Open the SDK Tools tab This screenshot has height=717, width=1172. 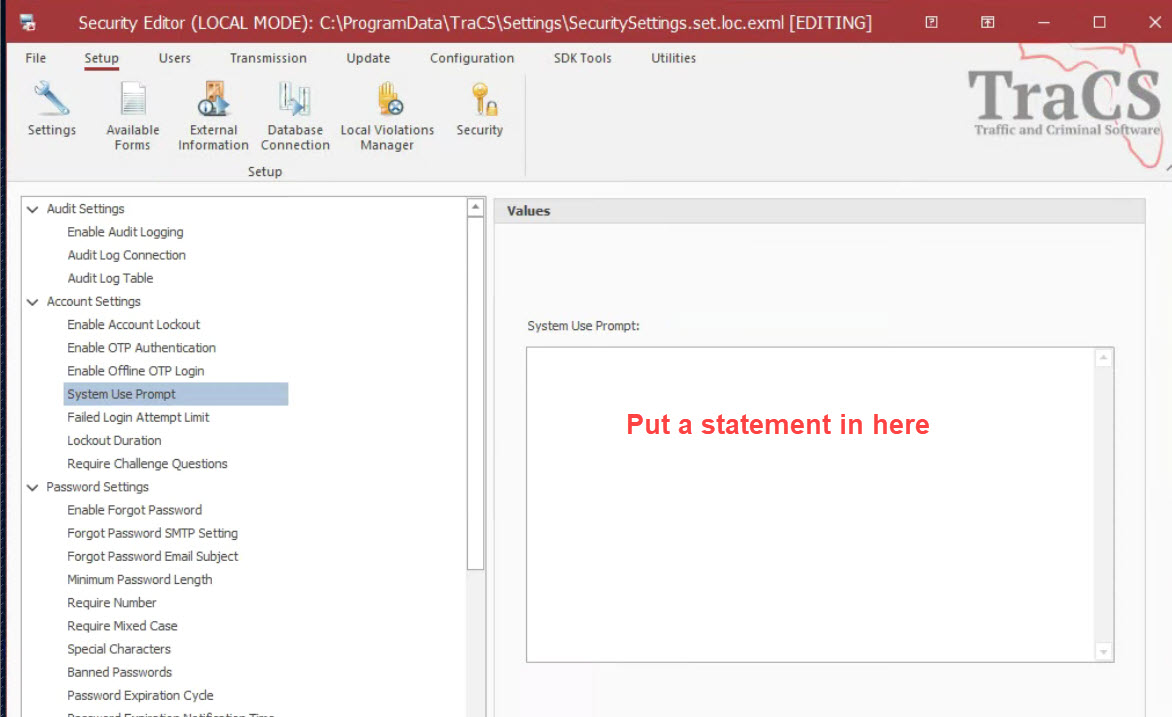582,58
